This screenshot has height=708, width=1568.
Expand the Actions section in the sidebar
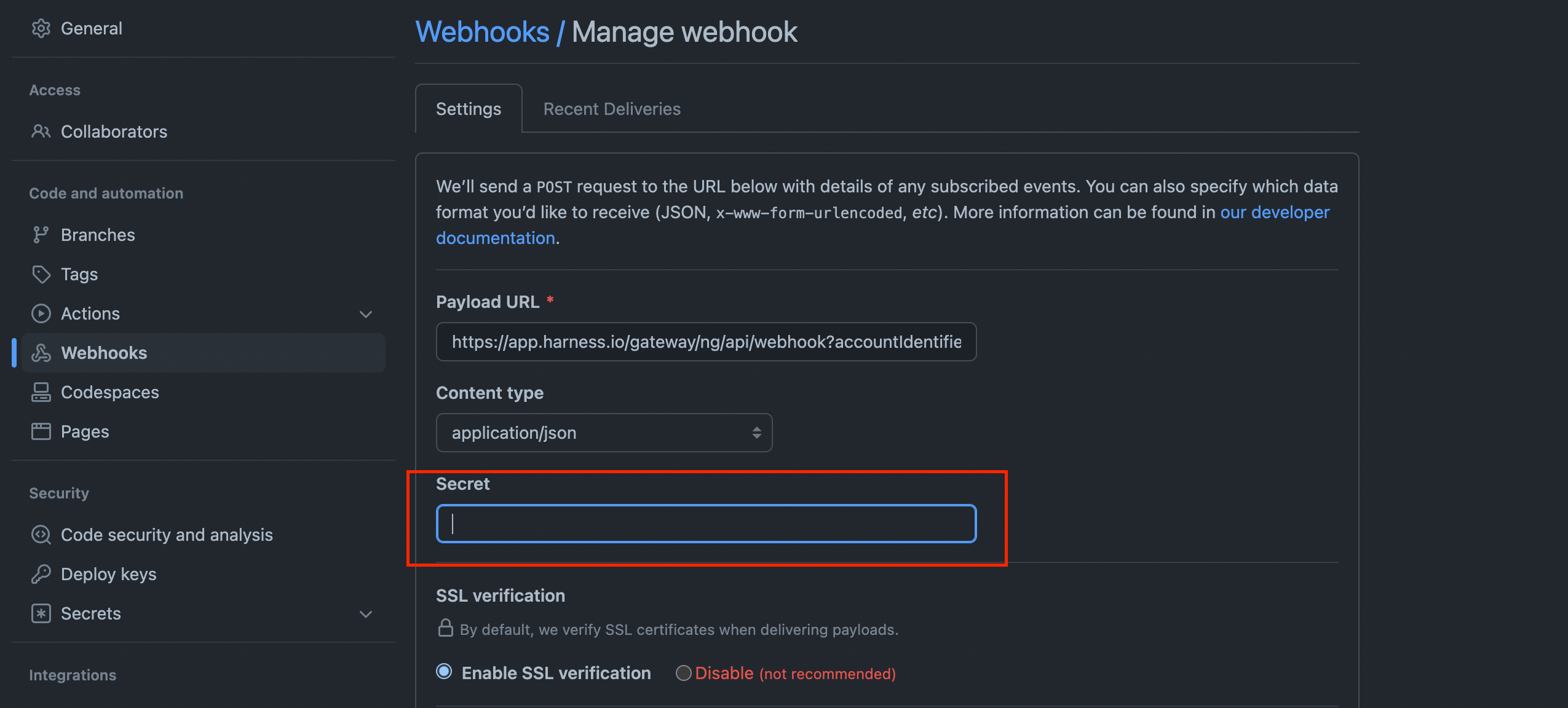(365, 313)
